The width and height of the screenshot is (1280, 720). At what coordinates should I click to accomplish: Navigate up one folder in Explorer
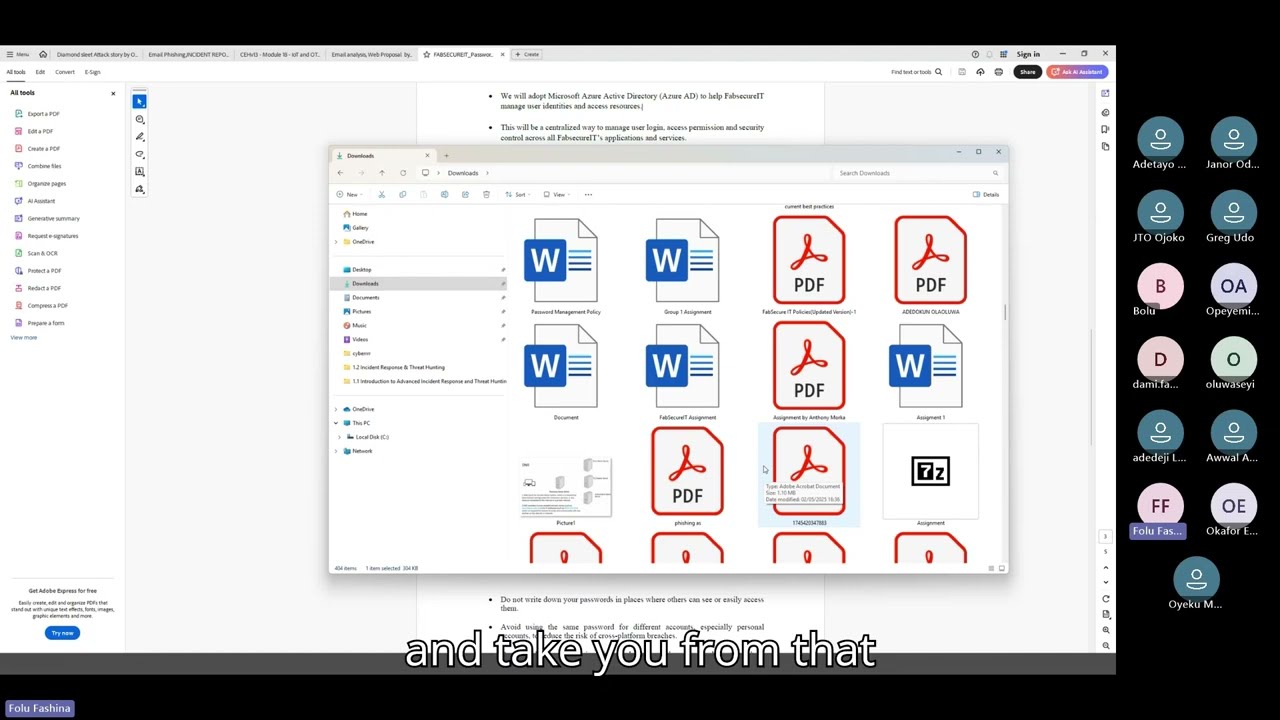[381, 173]
